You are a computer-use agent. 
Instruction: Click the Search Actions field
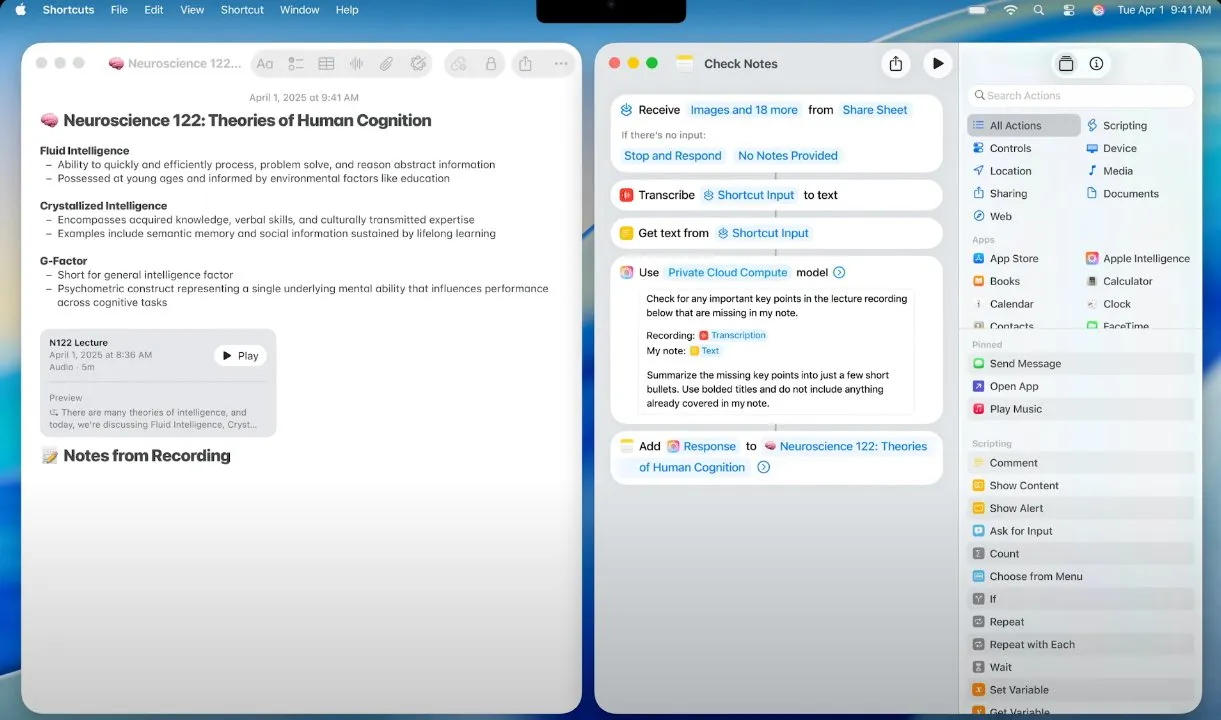point(1080,96)
